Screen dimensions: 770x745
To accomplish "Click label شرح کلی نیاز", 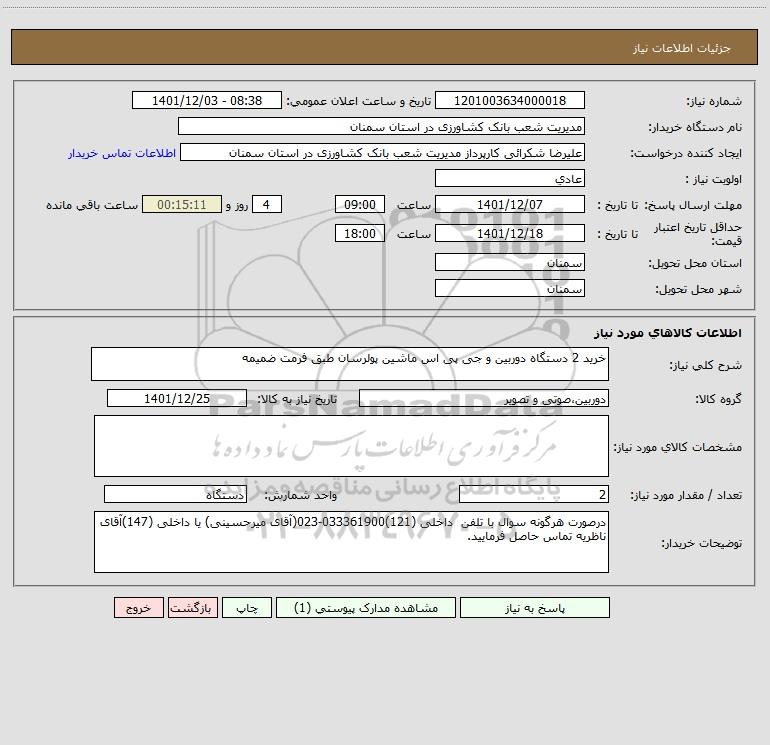I will [x=706, y=365].
